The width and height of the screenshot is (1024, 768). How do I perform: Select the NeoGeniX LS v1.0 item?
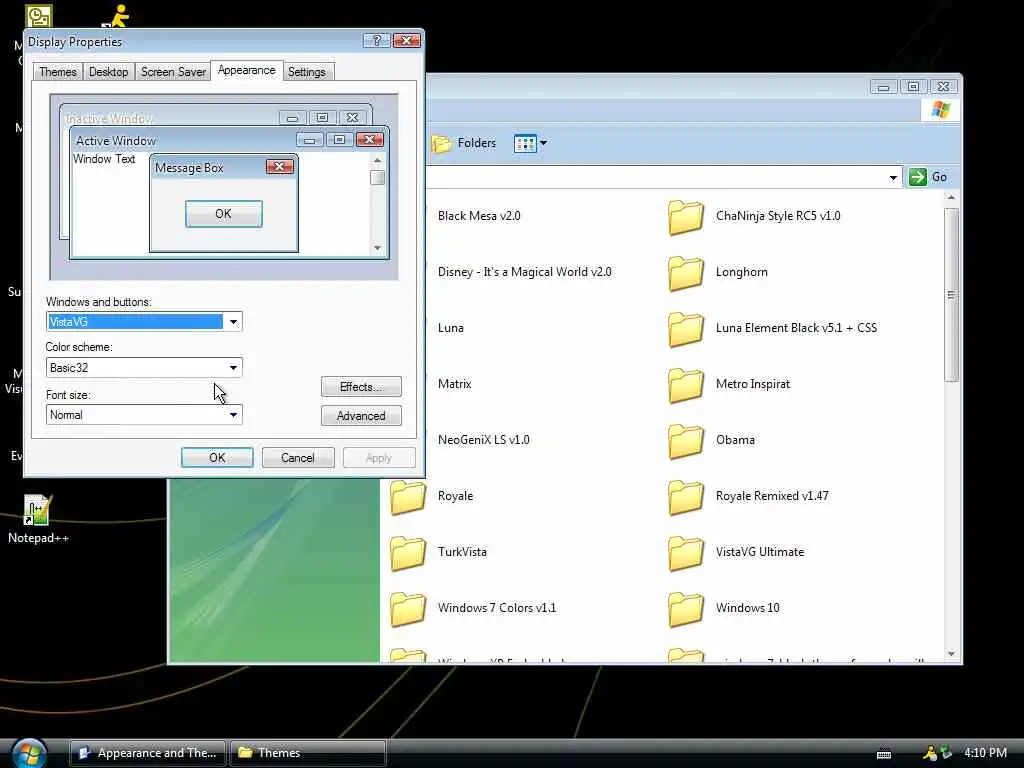tap(483, 440)
